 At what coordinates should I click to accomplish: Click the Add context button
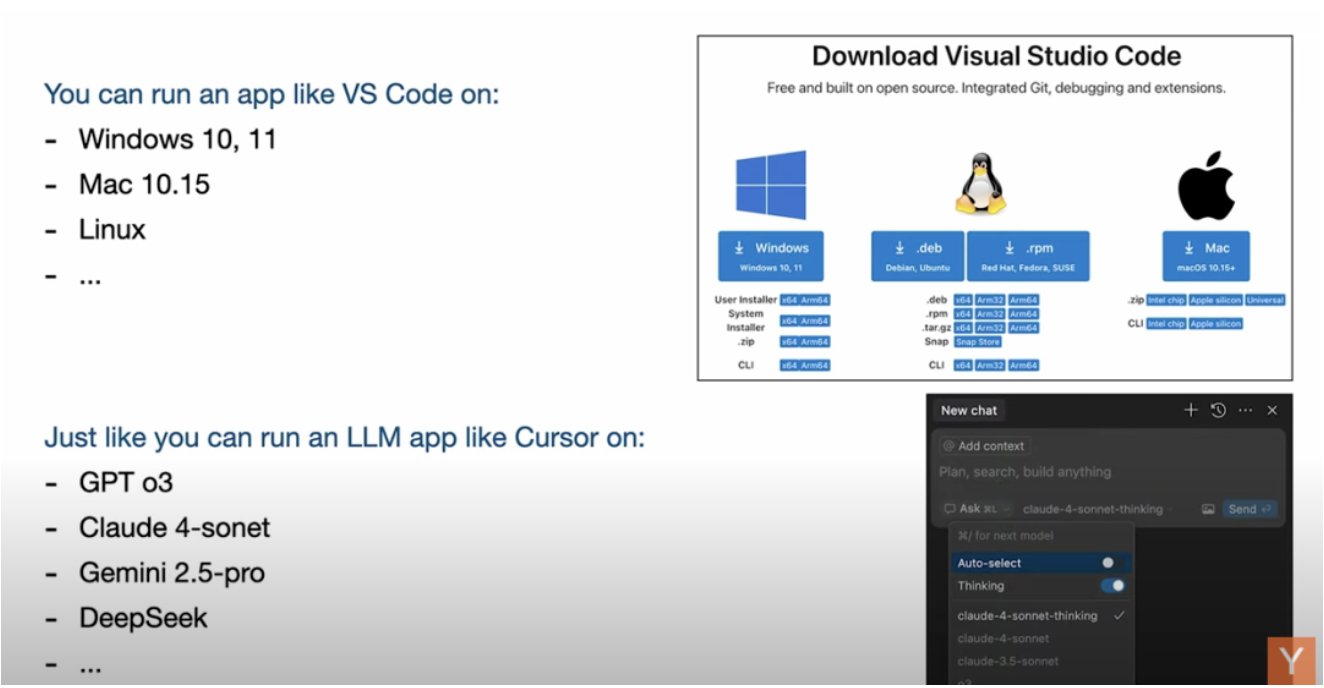click(985, 446)
